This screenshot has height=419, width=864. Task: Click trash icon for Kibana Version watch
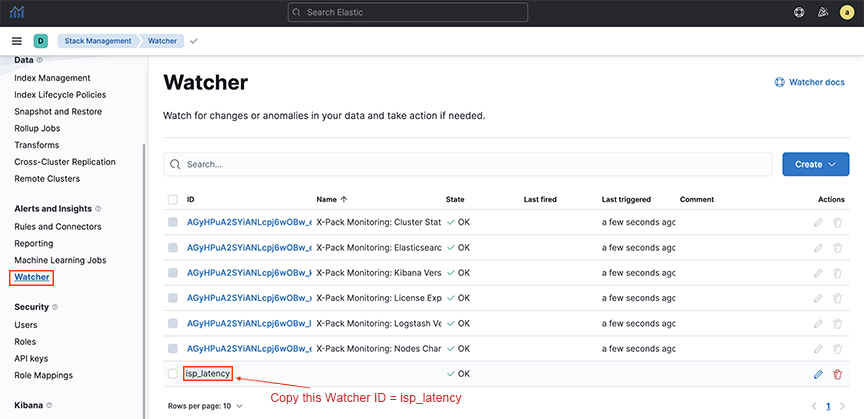pos(838,272)
